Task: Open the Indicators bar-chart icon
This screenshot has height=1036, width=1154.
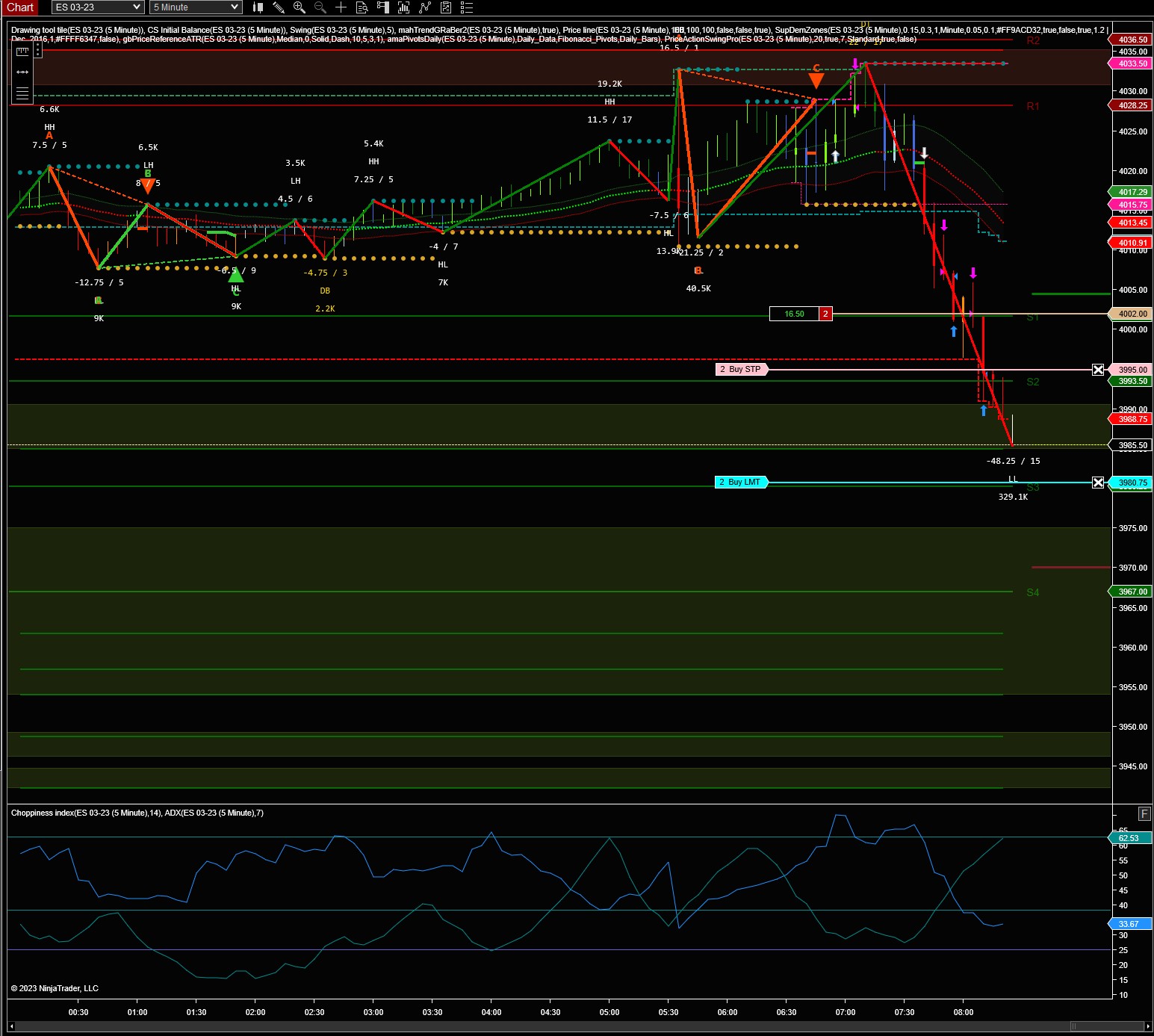Action: click(404, 7)
